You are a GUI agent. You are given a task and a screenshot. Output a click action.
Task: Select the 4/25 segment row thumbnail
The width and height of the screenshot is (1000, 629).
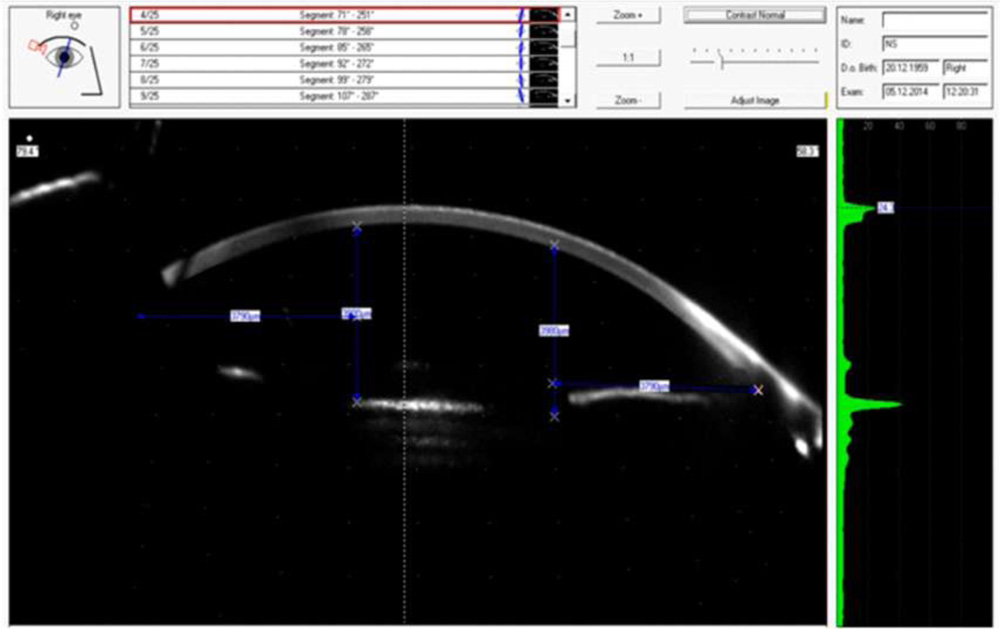(543, 16)
